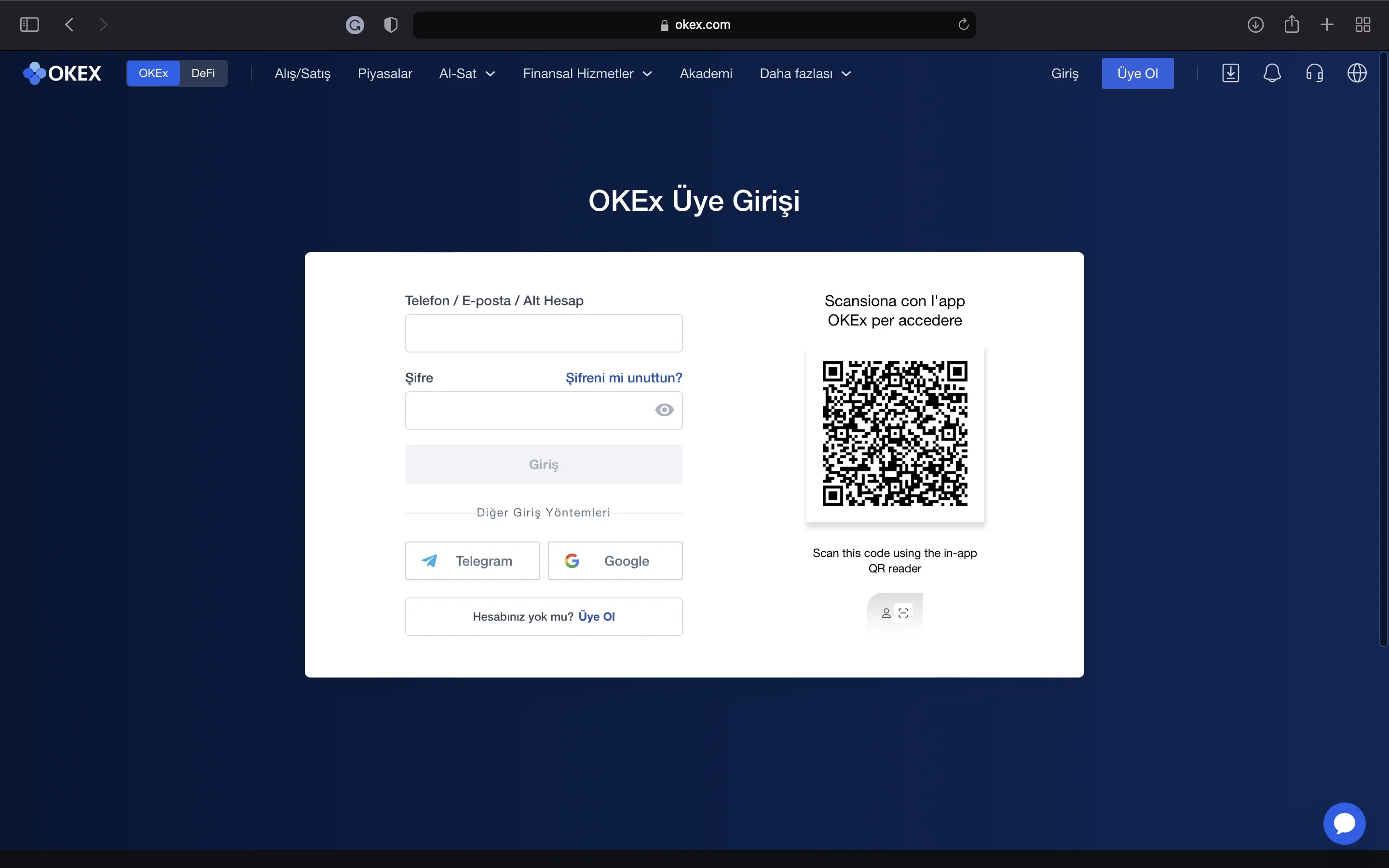Click the OKEx Üye Girişi heading
Viewport: 1389px width, 868px height.
[694, 200]
